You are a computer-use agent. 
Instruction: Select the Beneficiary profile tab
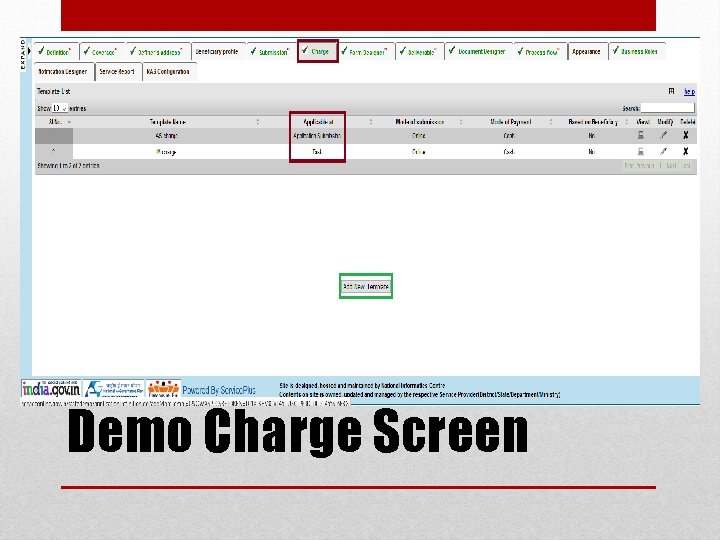217,52
